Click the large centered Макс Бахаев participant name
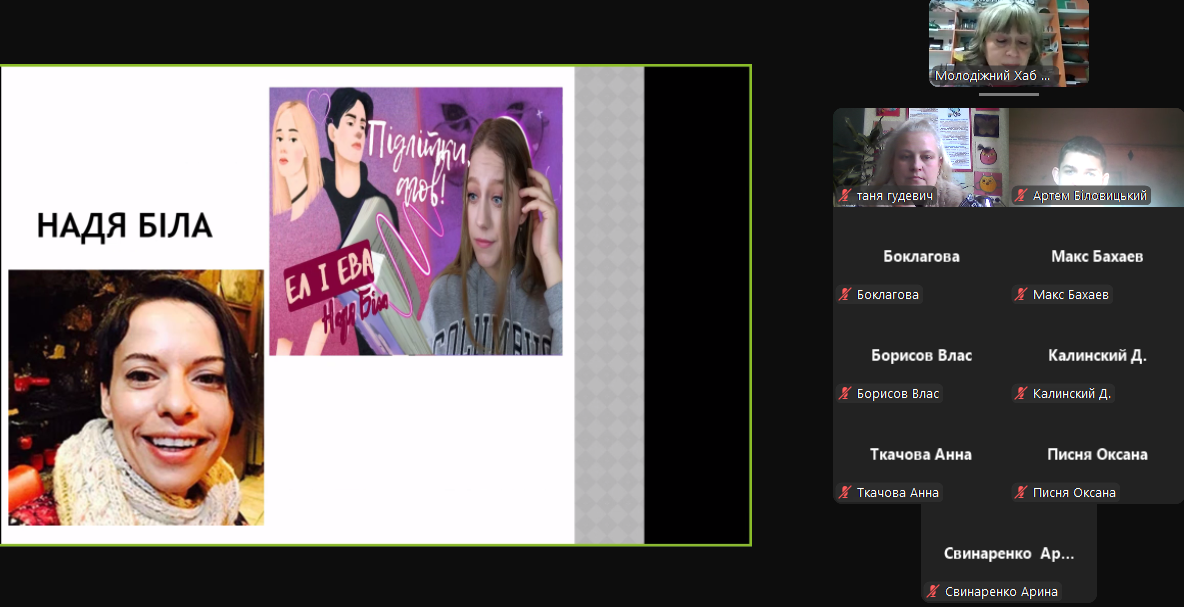This screenshot has height=607, width=1184. 1097,257
